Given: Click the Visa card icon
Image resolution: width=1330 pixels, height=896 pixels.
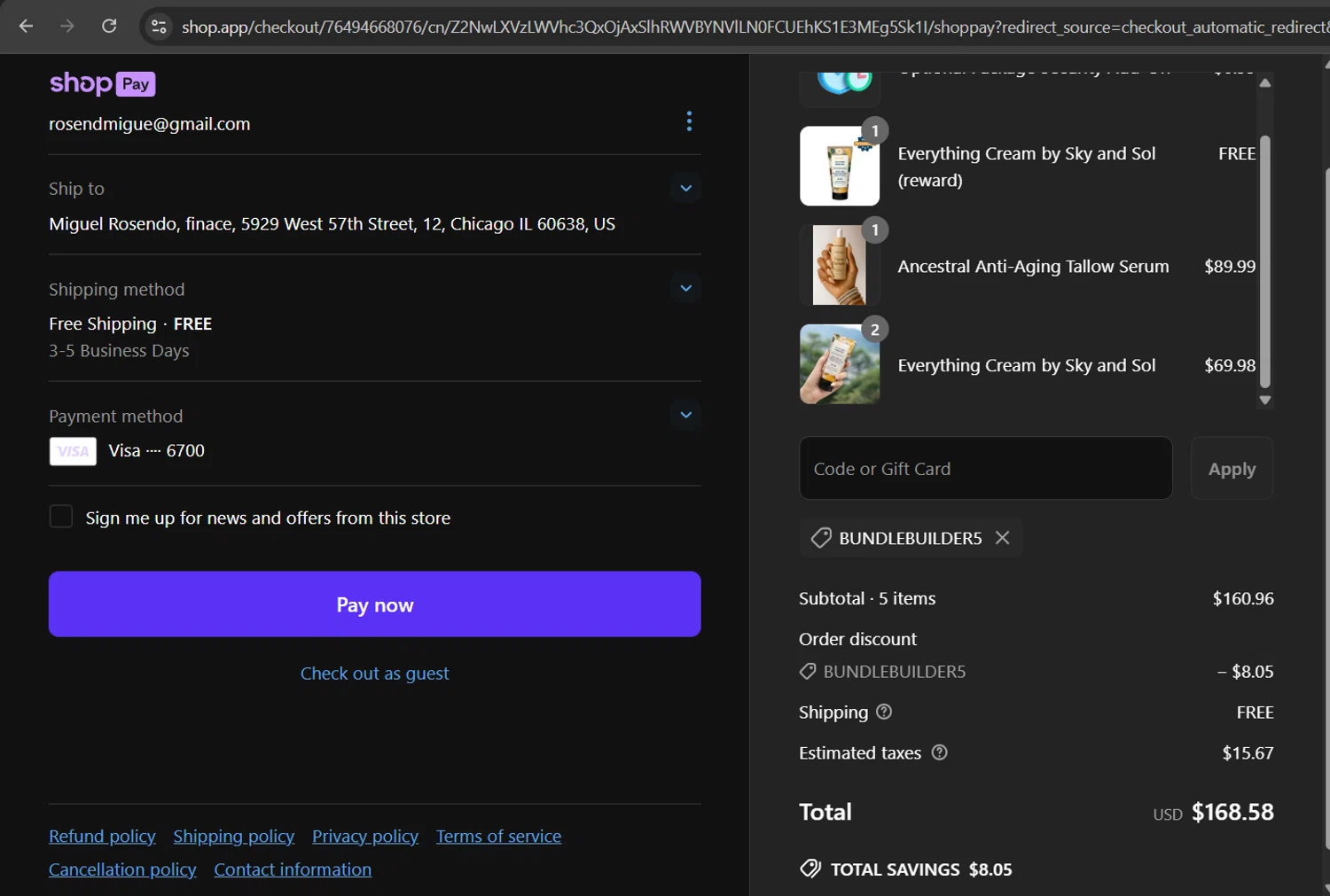Looking at the screenshot, I should coord(73,451).
